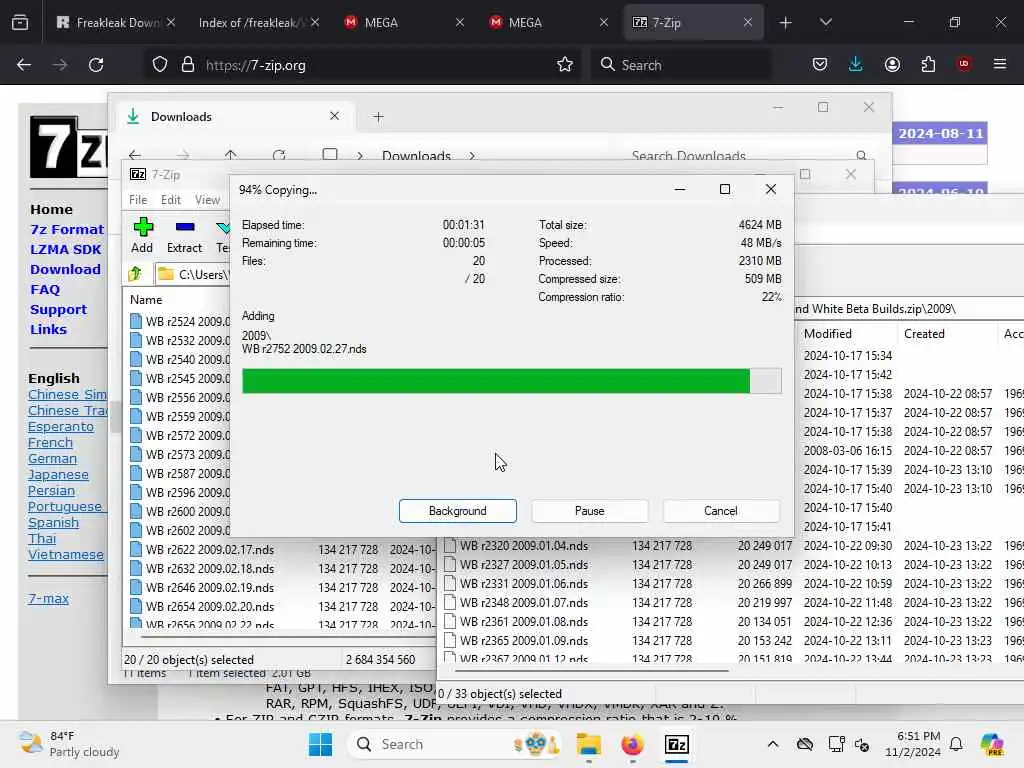
Task: Open the Extensions puzzle icon
Action: (x=928, y=65)
